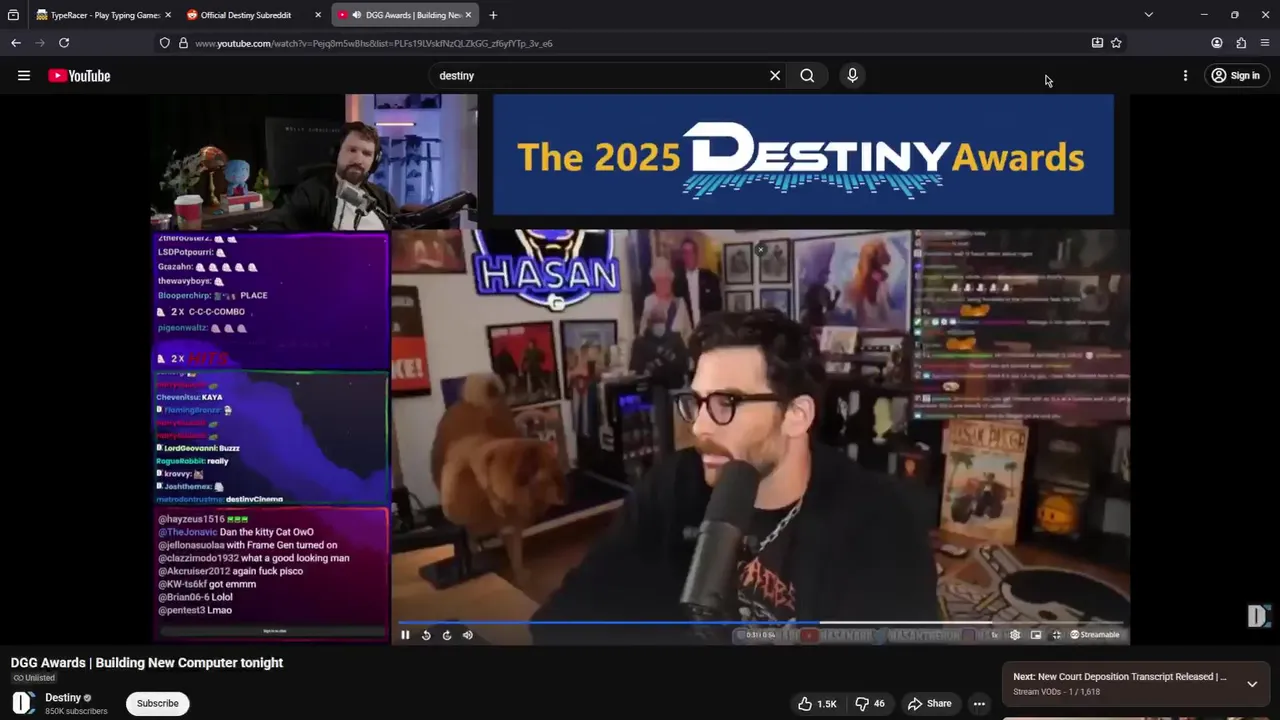View site security padlock info
The width and height of the screenshot is (1280, 720).
pyautogui.click(x=183, y=43)
